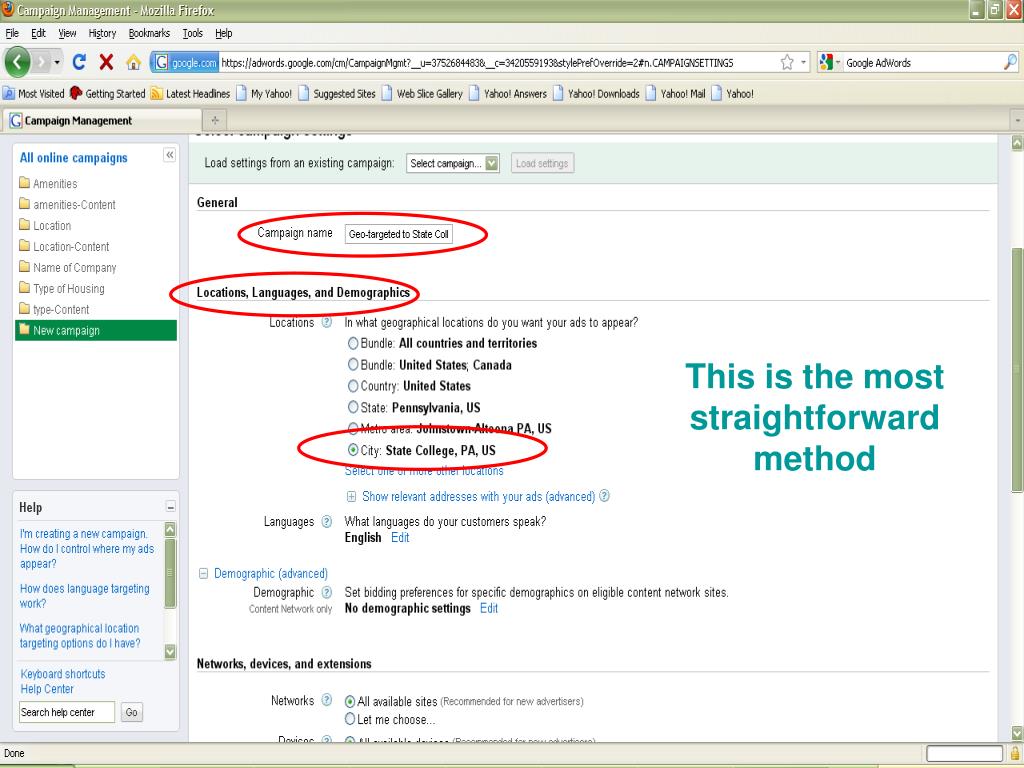Open the Most Visited bookmark

coord(34,93)
